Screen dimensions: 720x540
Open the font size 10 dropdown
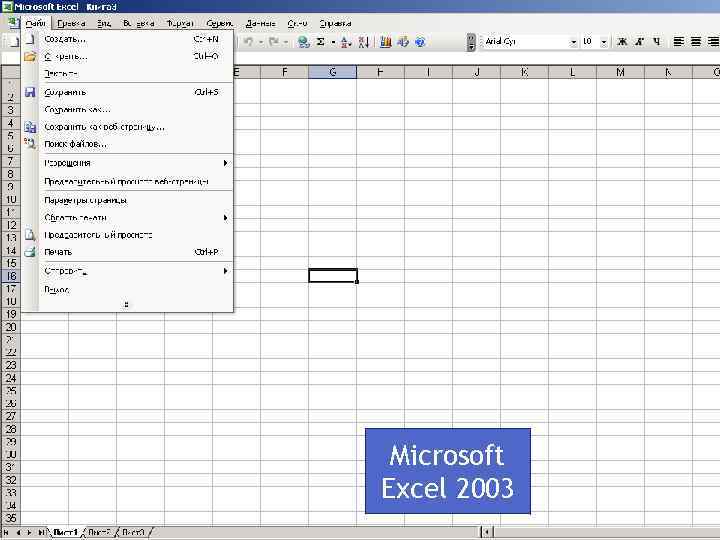604,42
